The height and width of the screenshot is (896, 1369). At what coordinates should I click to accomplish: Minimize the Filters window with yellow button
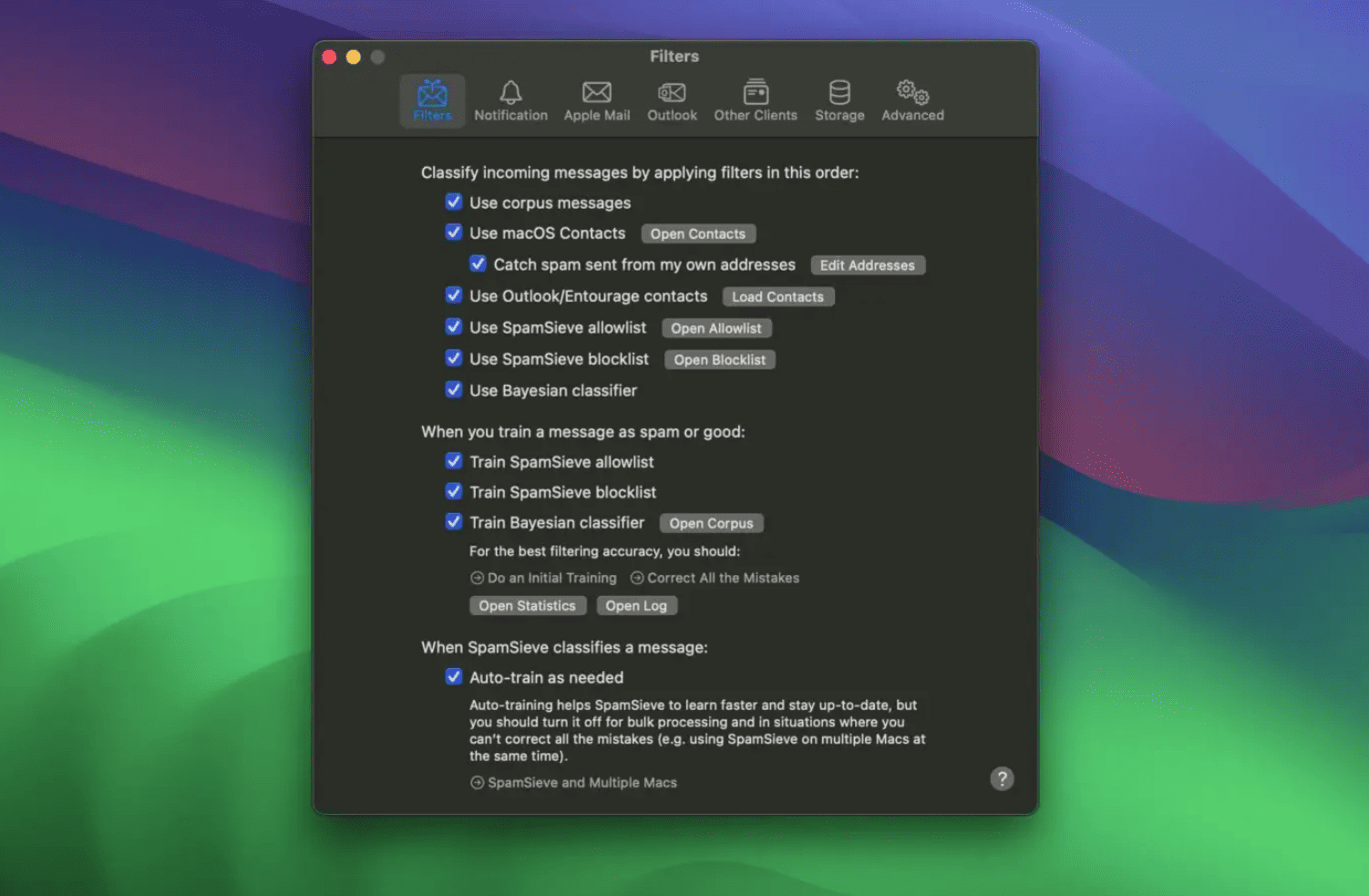coord(354,57)
